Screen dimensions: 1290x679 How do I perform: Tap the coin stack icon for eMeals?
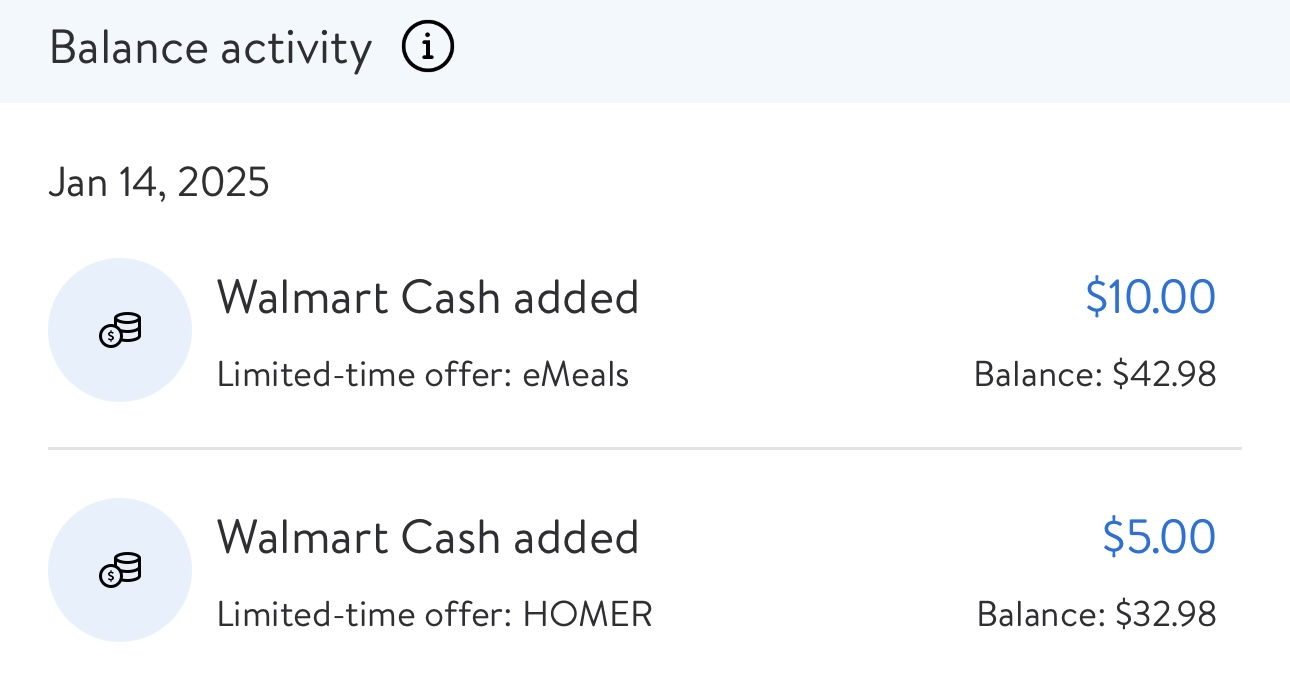click(120, 330)
